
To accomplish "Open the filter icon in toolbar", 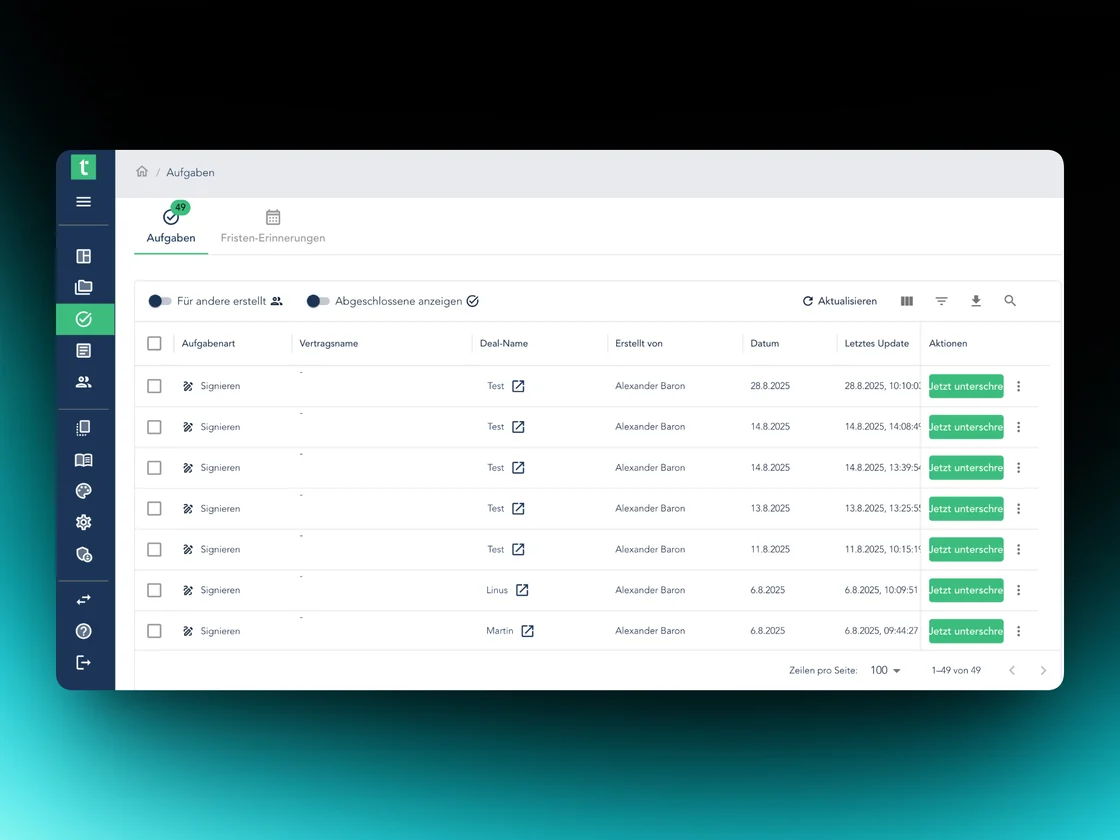I will tap(941, 301).
